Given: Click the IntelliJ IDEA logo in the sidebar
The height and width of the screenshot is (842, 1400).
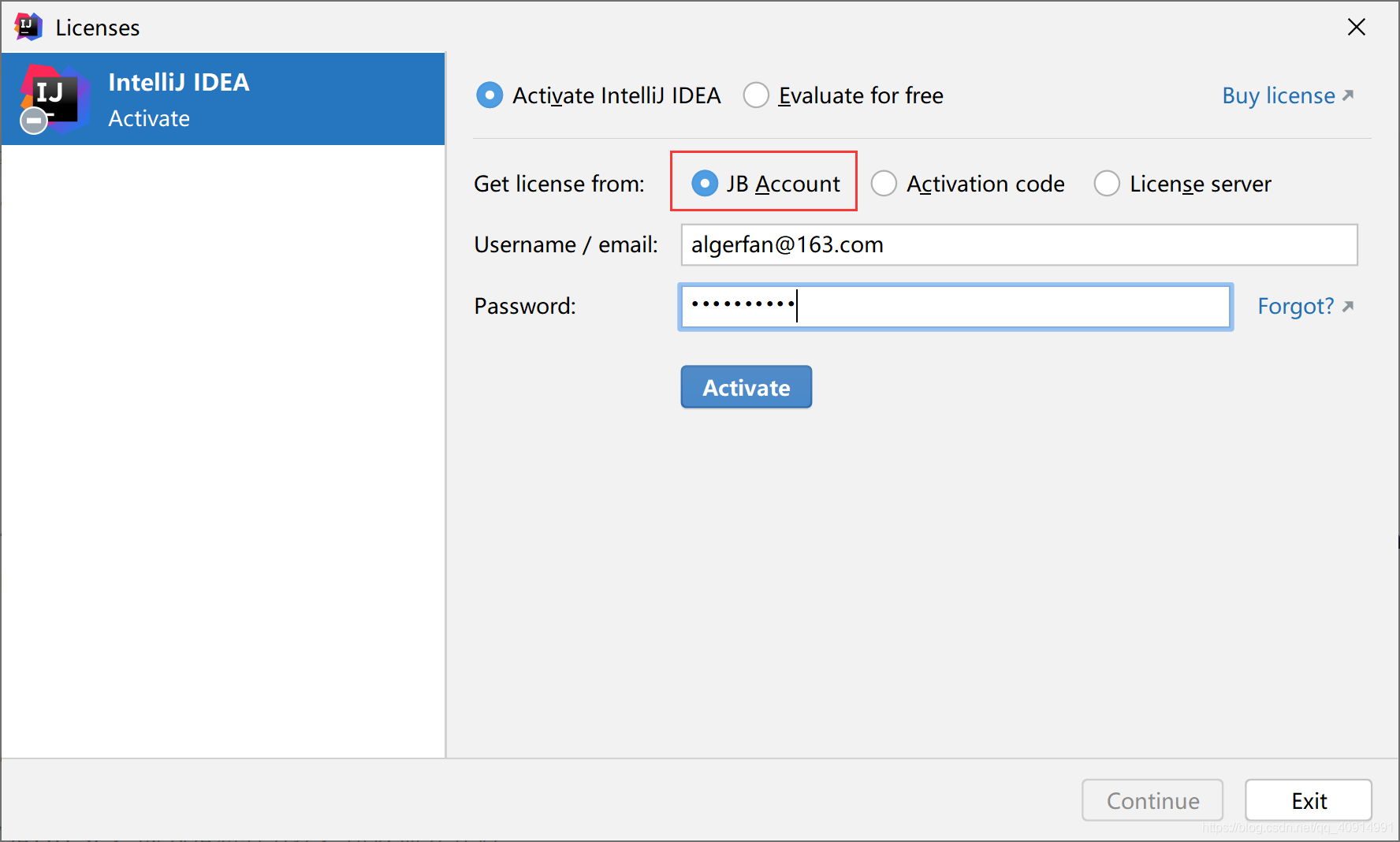Looking at the screenshot, I should pos(55,99).
